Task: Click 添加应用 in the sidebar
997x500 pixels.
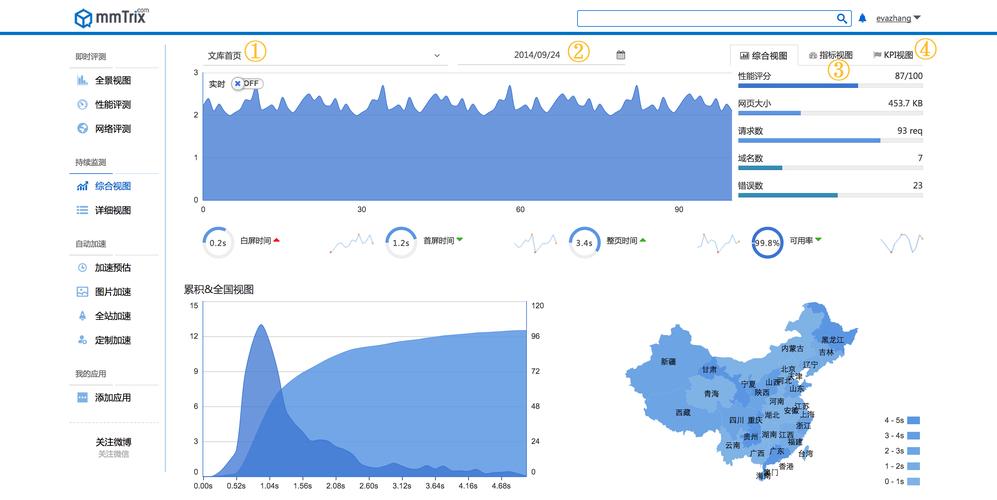Action: (x=112, y=397)
